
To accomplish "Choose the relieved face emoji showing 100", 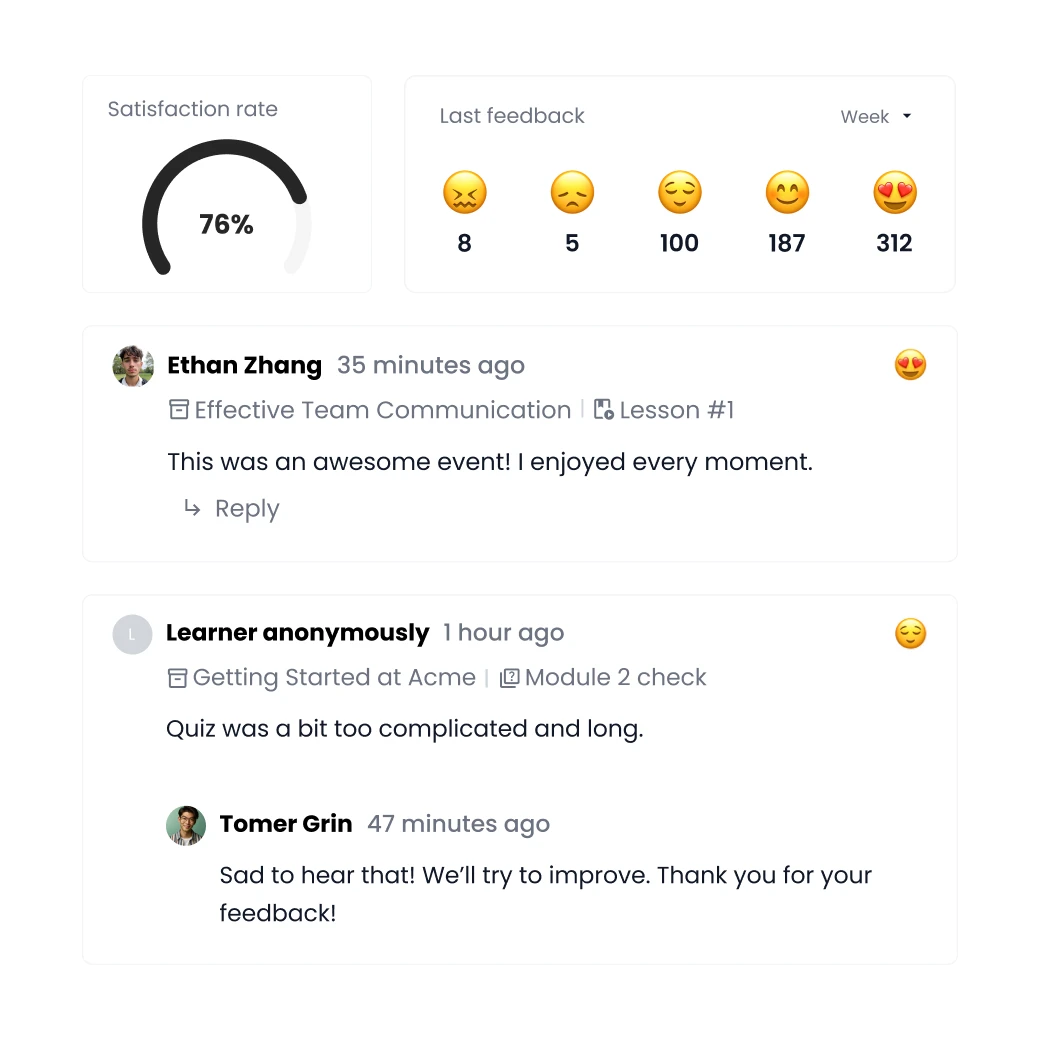I will [x=679, y=192].
